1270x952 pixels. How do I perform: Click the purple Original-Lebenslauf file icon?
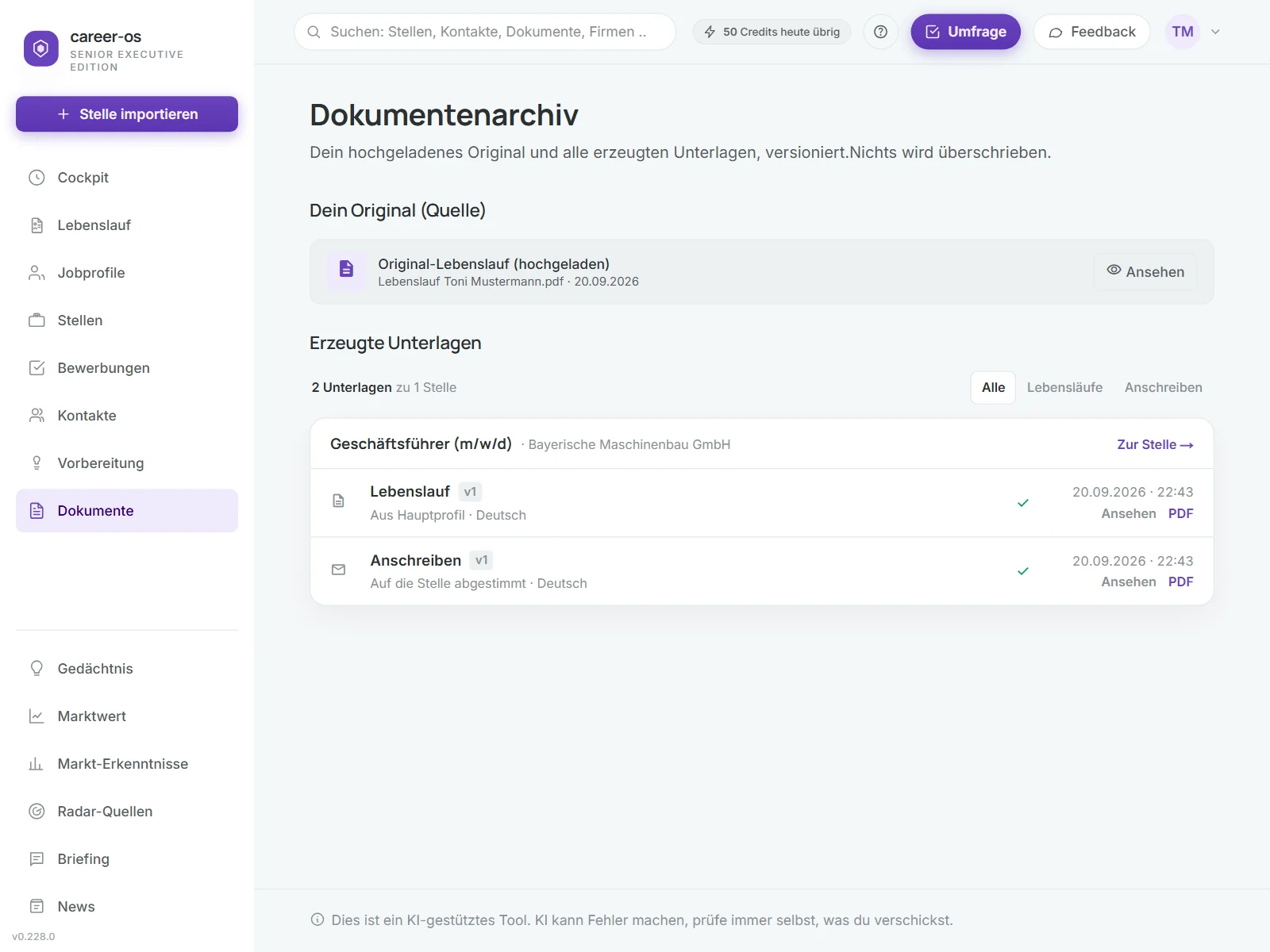[346, 269]
